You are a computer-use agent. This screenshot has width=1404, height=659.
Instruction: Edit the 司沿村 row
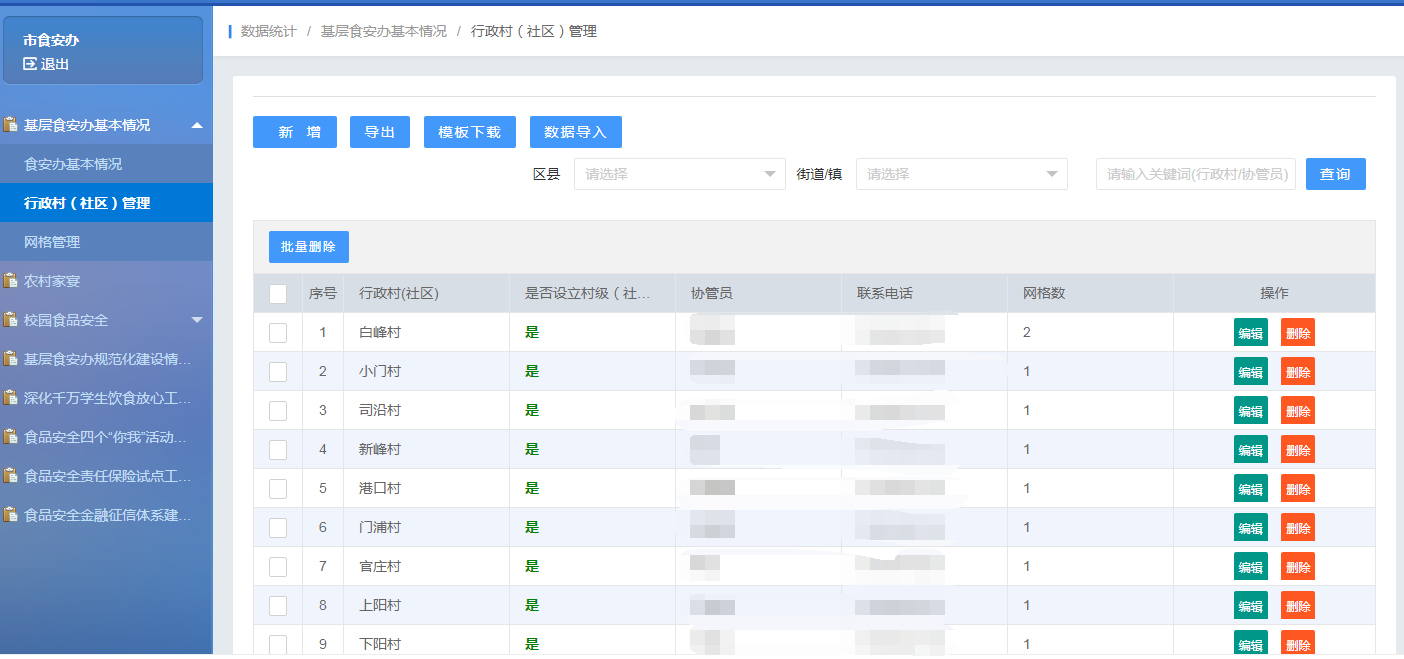(1251, 410)
